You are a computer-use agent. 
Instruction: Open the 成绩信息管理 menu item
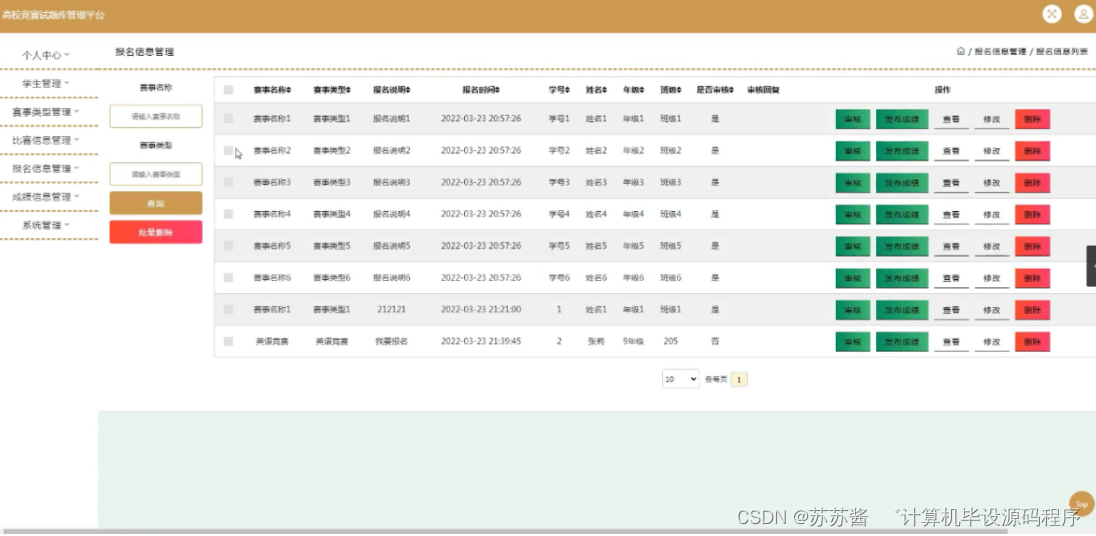[x=45, y=197]
